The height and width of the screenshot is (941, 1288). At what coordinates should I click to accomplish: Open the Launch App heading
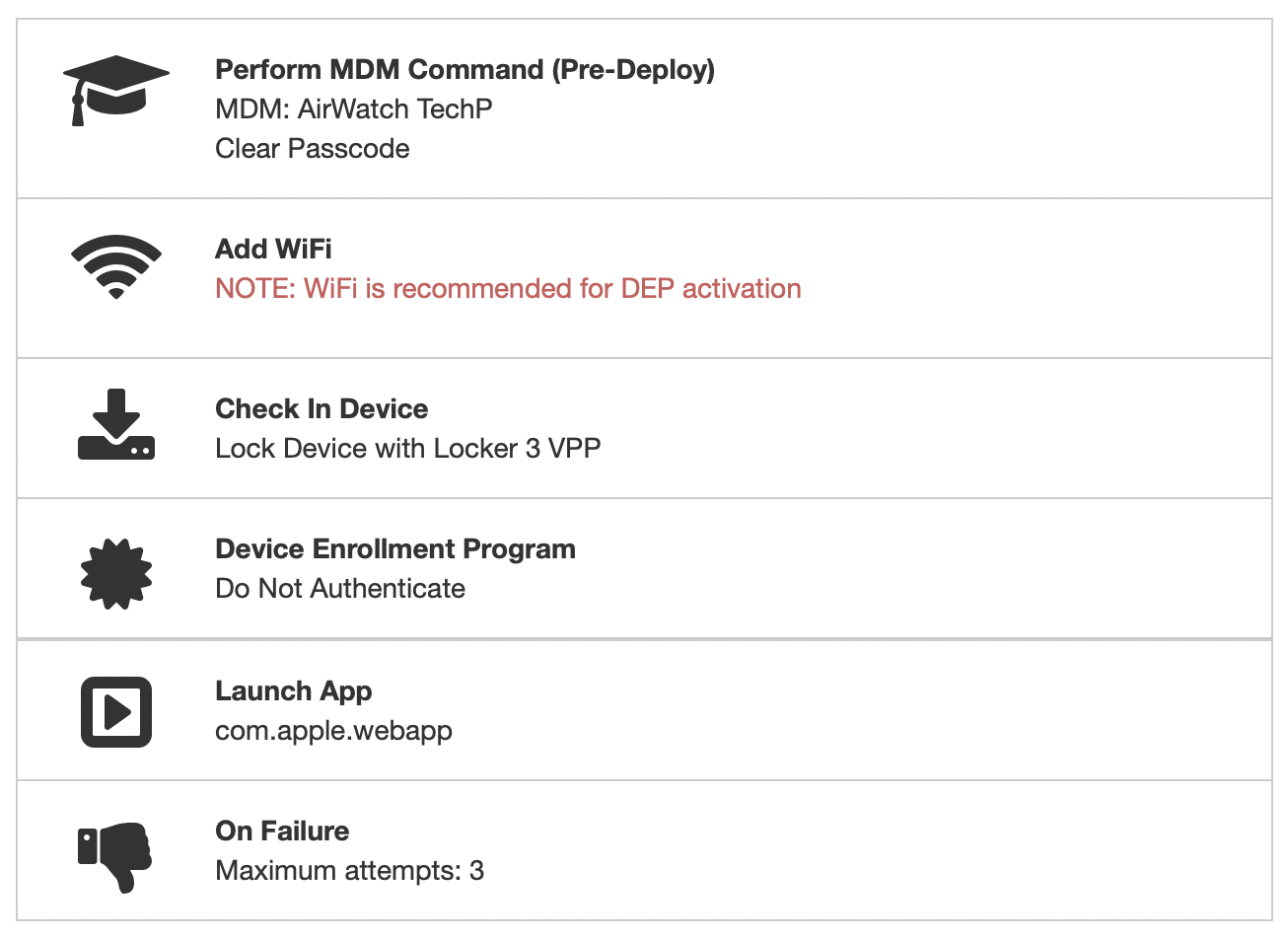294,691
